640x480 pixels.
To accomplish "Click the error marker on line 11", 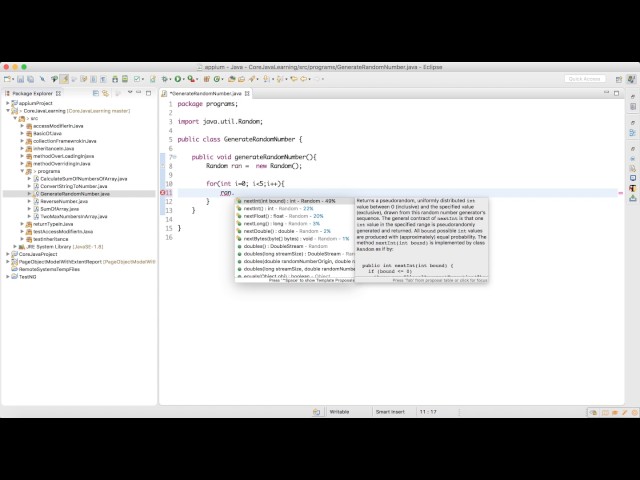I will pos(162,193).
